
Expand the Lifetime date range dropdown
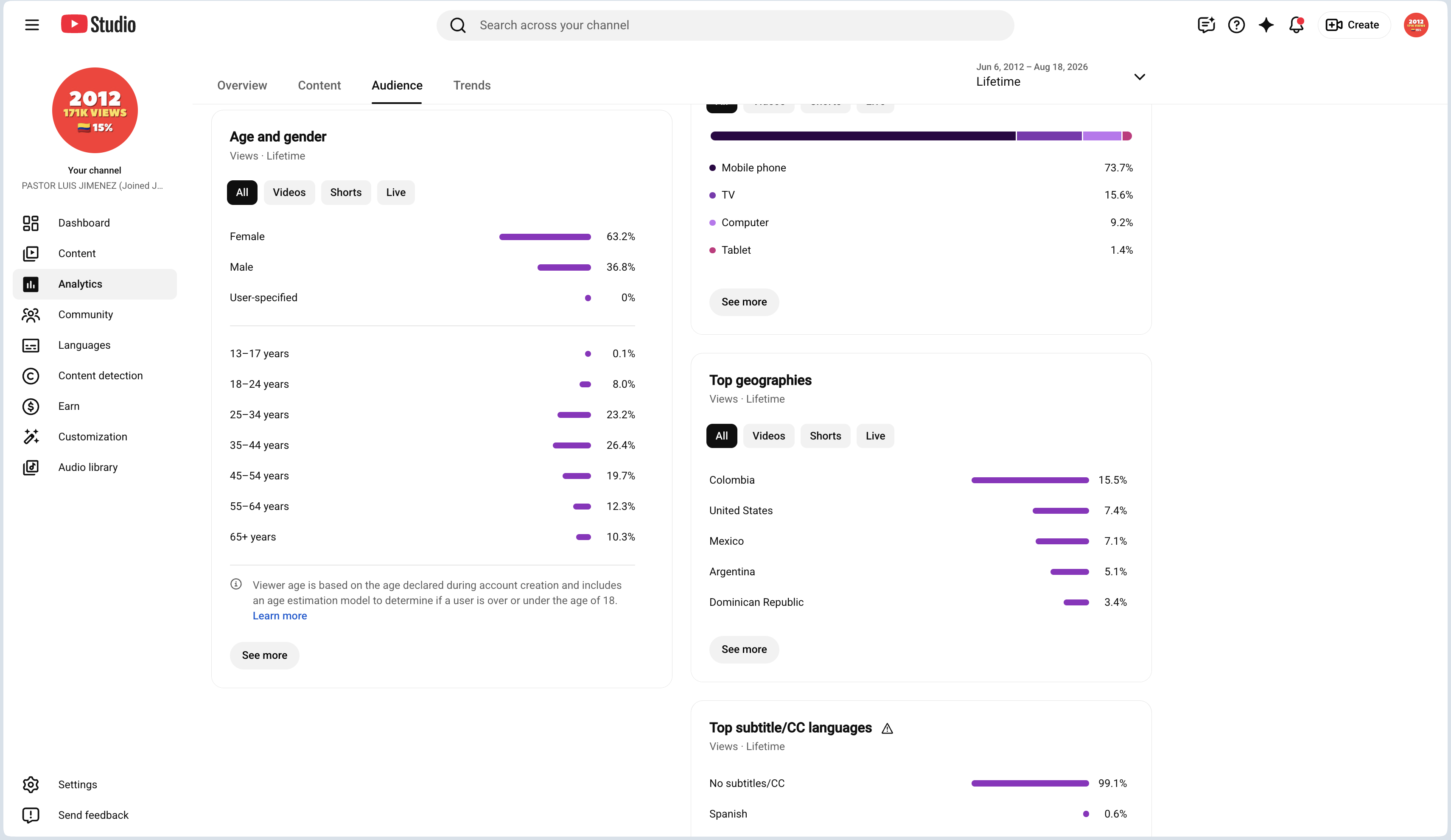pyautogui.click(x=1061, y=76)
